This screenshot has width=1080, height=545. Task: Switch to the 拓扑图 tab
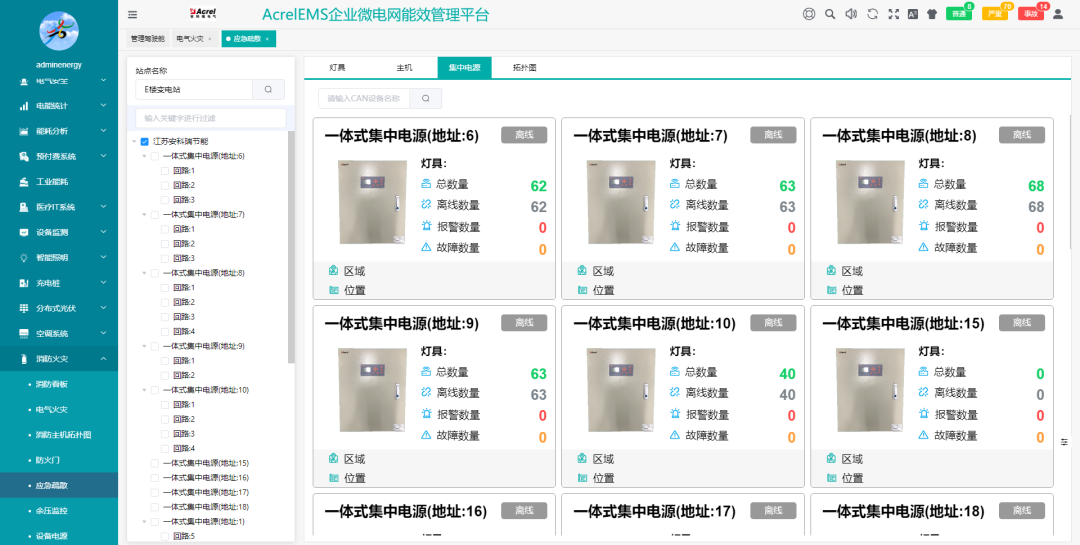tap(525, 68)
